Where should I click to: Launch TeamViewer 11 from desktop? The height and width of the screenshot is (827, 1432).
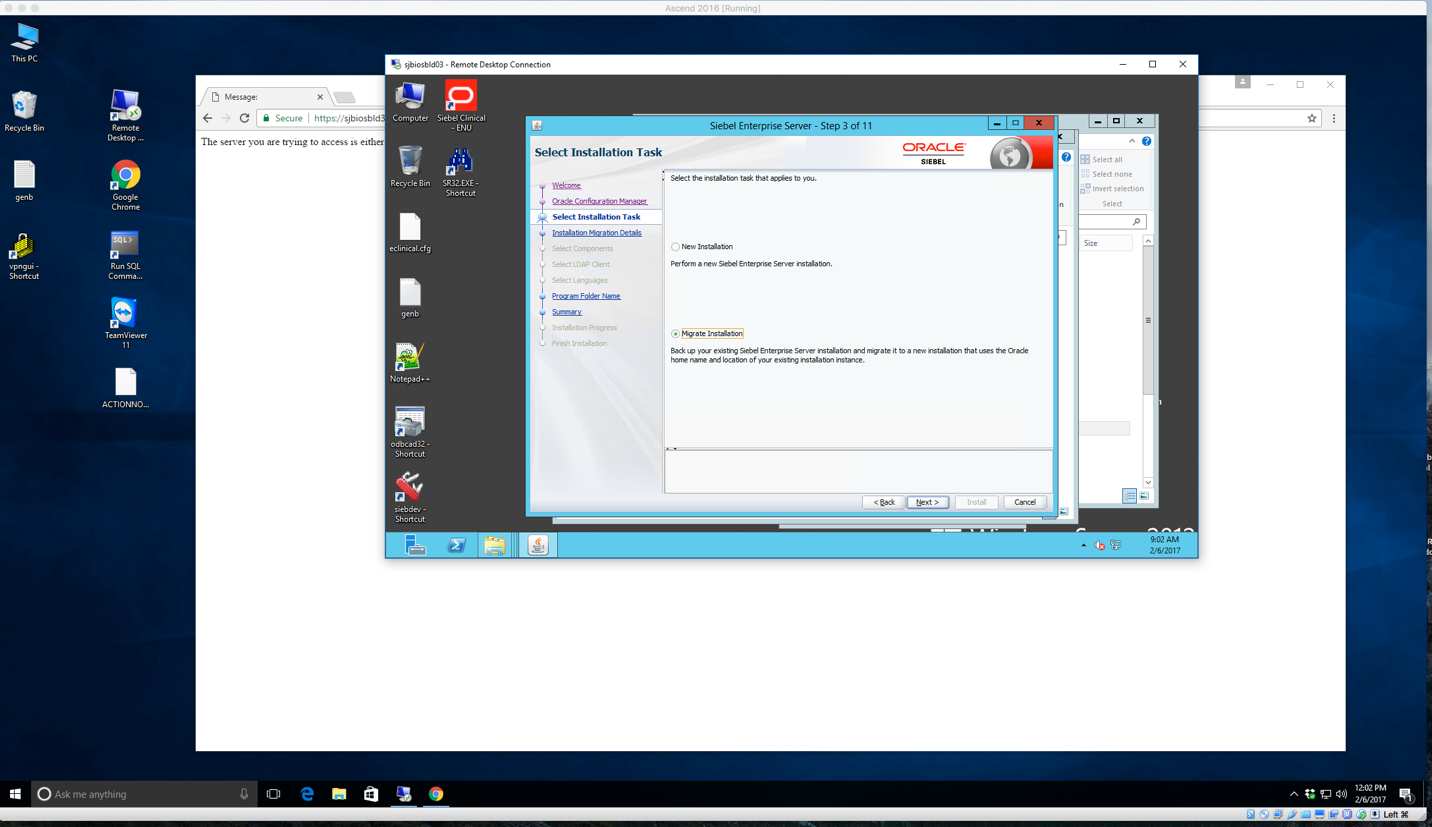pos(125,324)
